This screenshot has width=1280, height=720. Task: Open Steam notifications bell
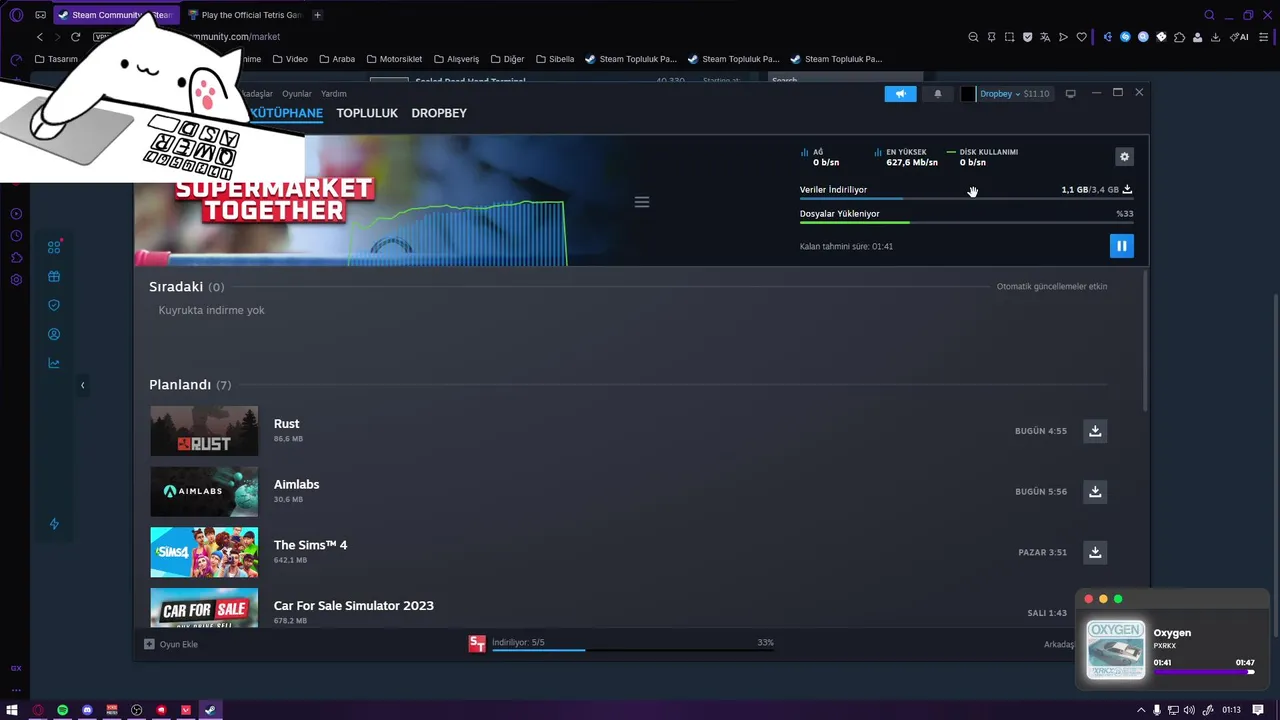[937, 94]
